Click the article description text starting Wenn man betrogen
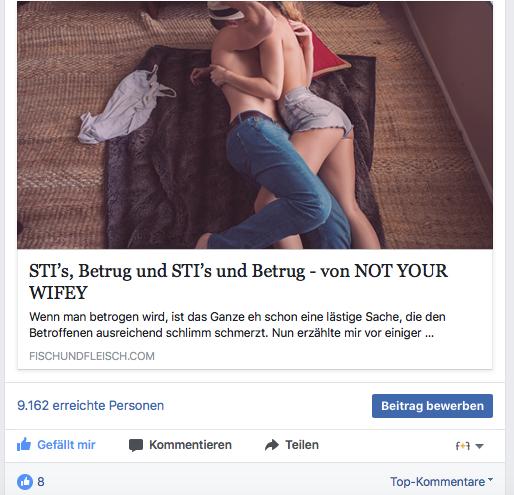This screenshot has height=495, width=514. click(237, 325)
